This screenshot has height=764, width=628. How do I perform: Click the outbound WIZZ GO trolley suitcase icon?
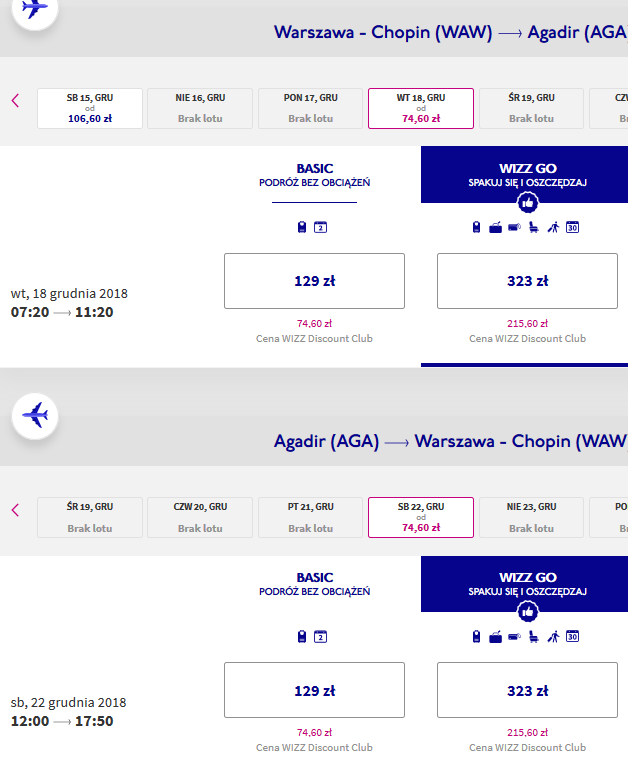coord(495,227)
